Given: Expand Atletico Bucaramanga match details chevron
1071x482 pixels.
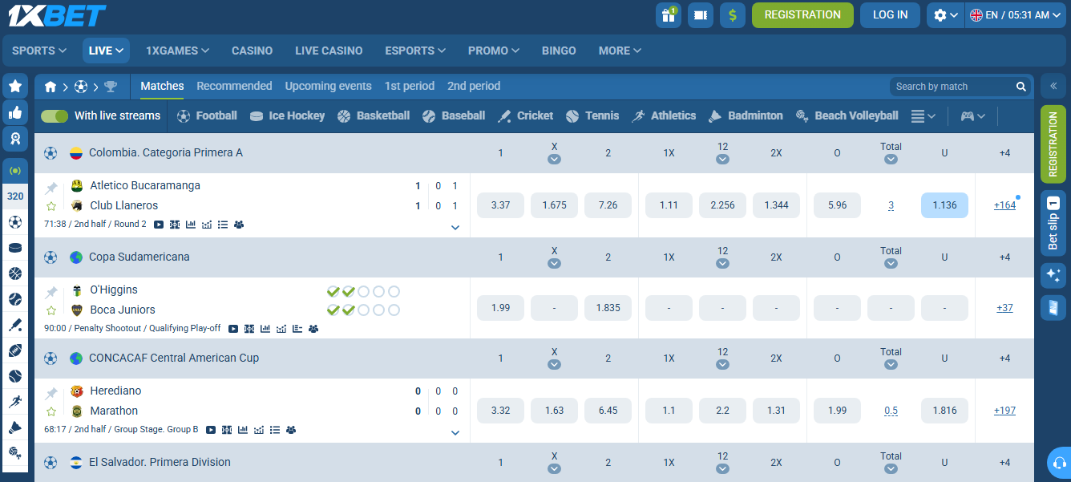Looking at the screenshot, I should click(456, 227).
